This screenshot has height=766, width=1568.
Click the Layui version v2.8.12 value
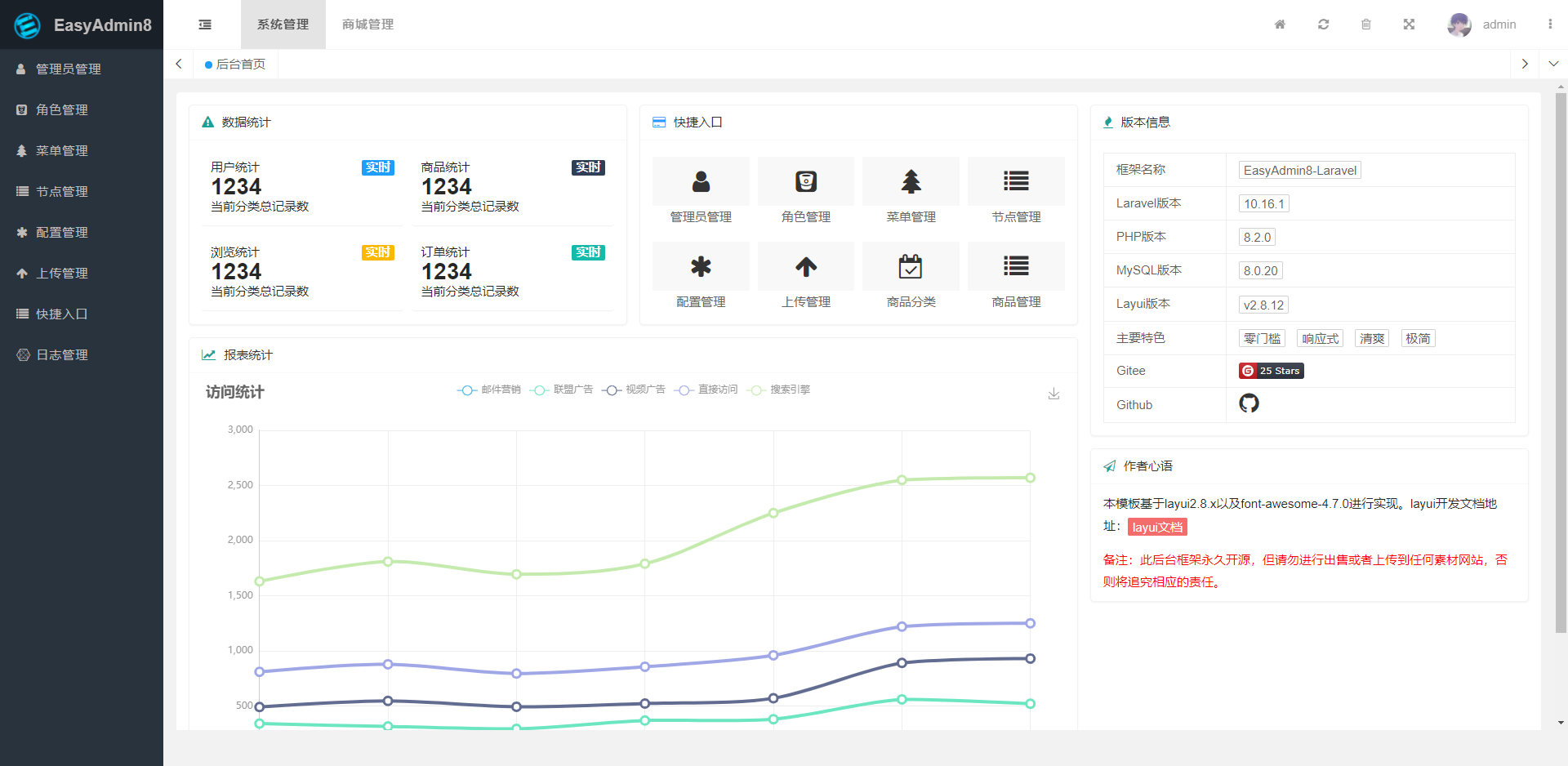pyautogui.click(x=1263, y=305)
